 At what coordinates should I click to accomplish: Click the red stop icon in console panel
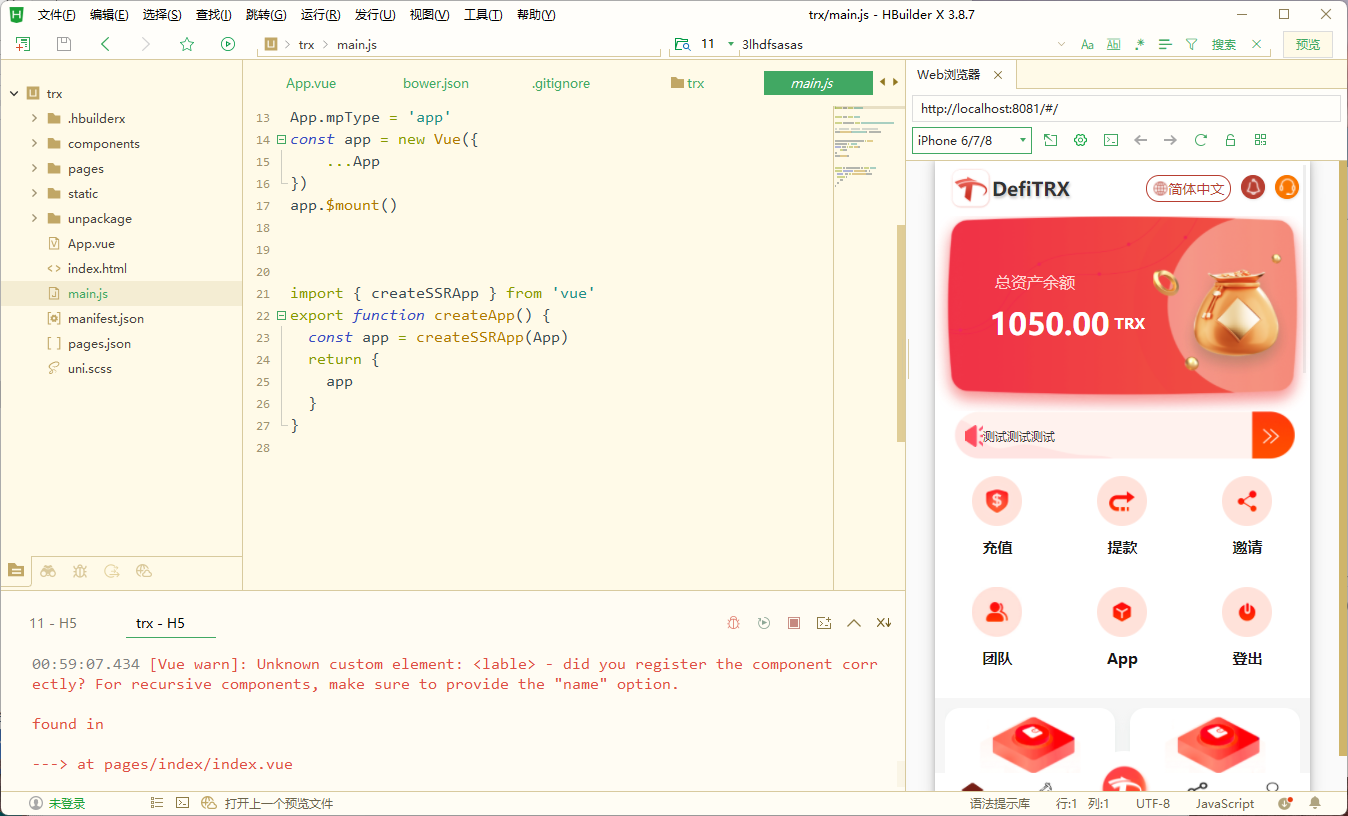click(x=794, y=623)
